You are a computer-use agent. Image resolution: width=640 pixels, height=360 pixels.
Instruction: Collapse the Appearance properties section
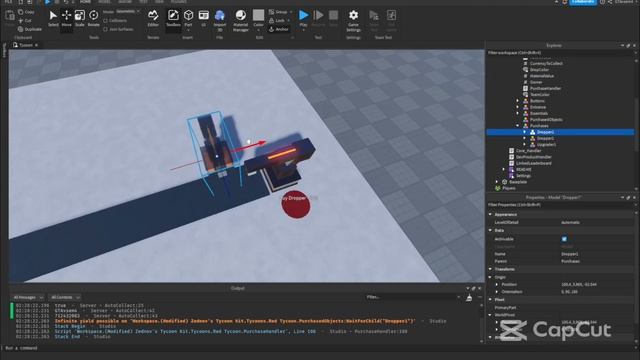click(490, 214)
